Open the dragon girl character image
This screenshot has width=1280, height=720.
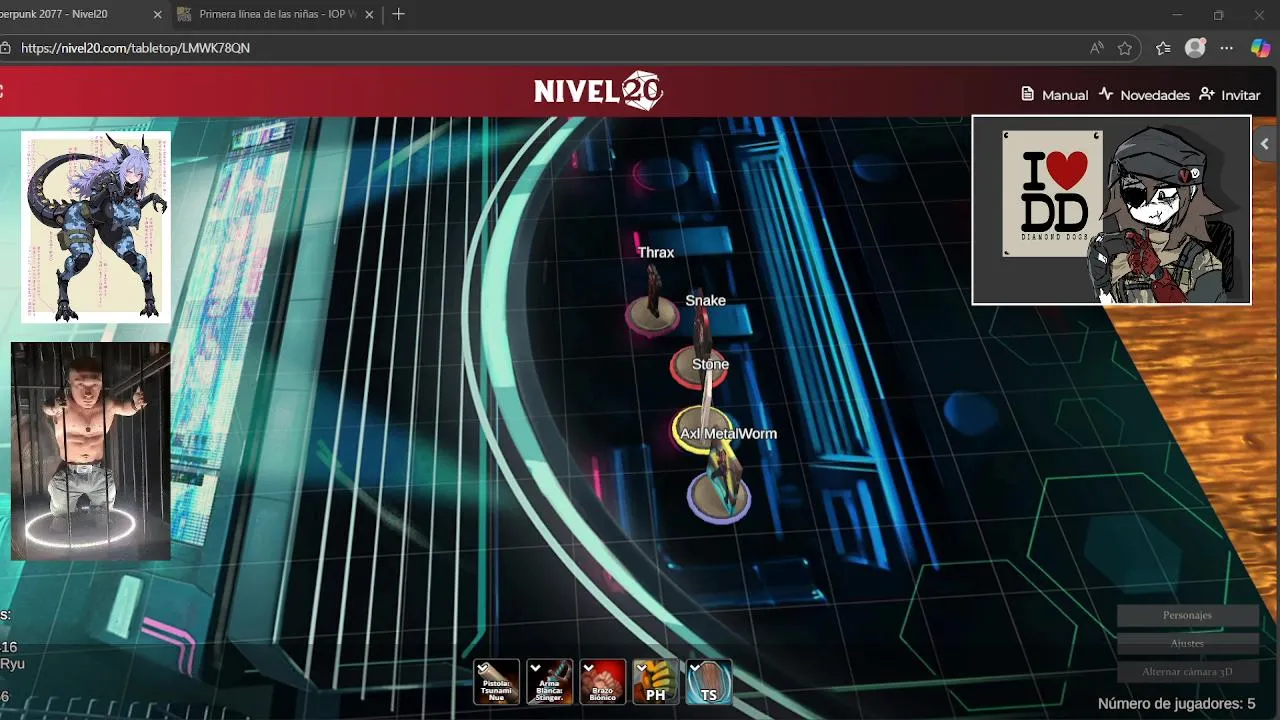tap(96, 227)
